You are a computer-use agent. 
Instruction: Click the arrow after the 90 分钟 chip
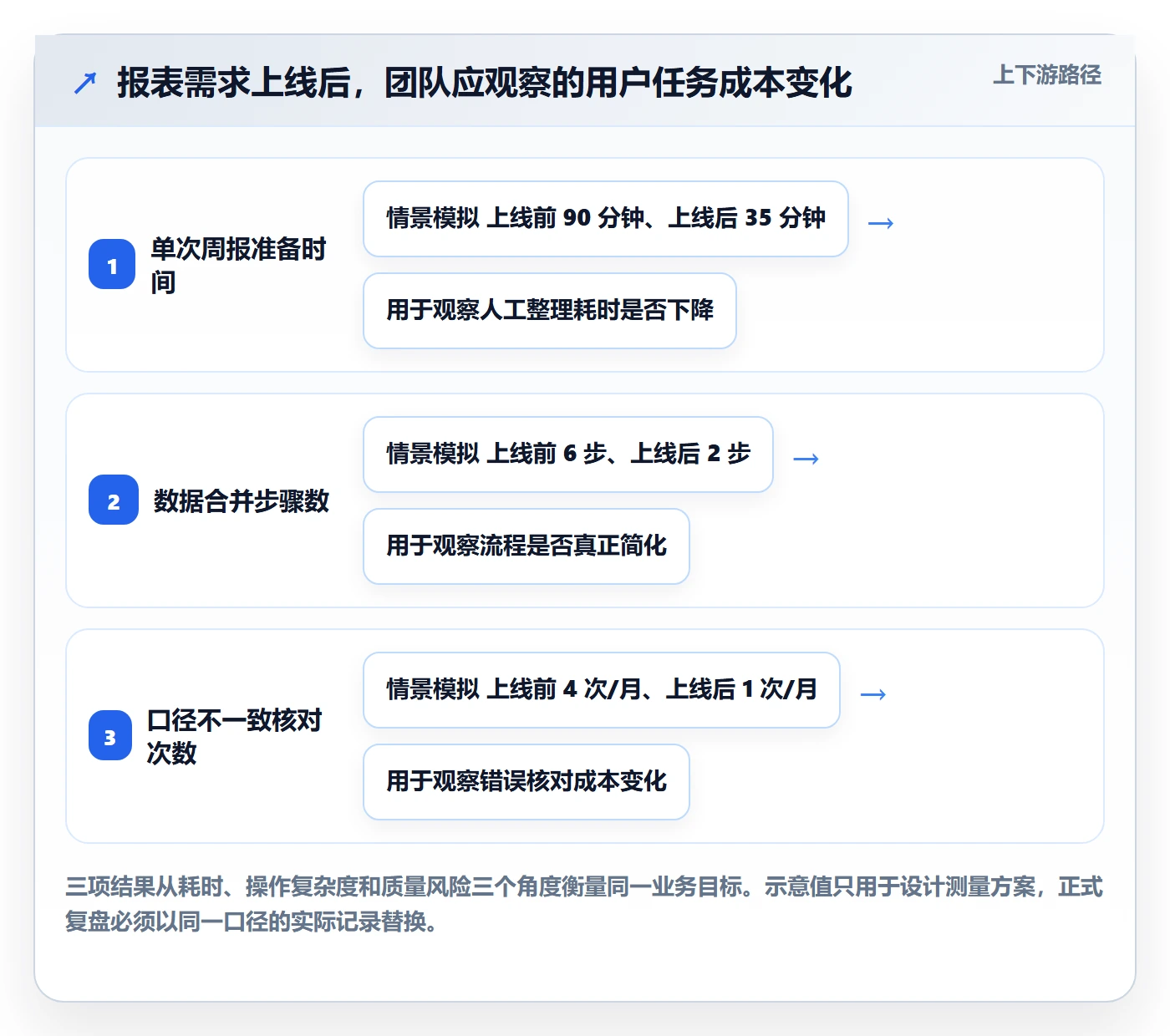[x=881, y=222]
